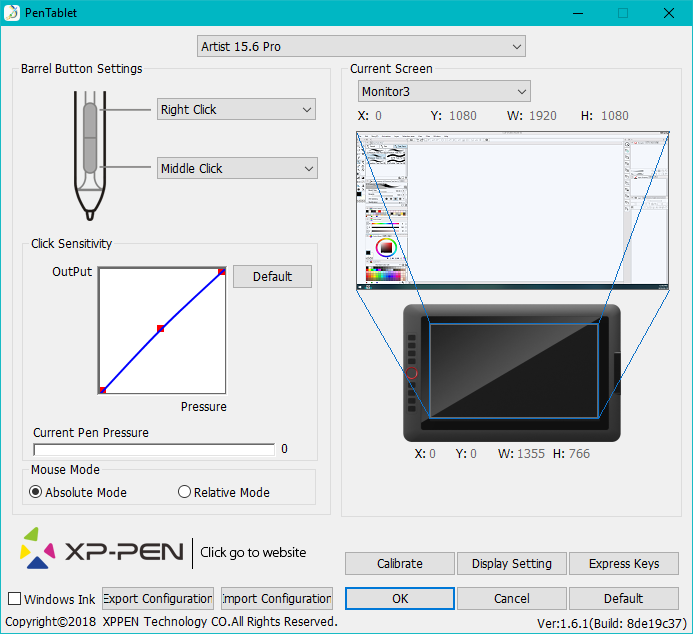The image size is (693, 634).
Task: Open Express Keys settings
Action: 624,563
